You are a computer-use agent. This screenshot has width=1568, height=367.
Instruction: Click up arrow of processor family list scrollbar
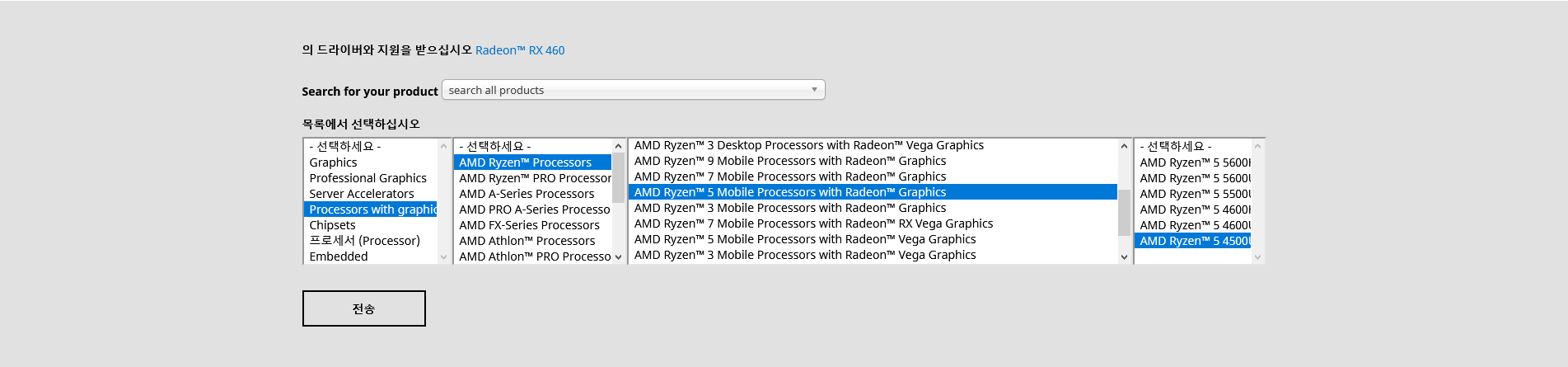619,146
